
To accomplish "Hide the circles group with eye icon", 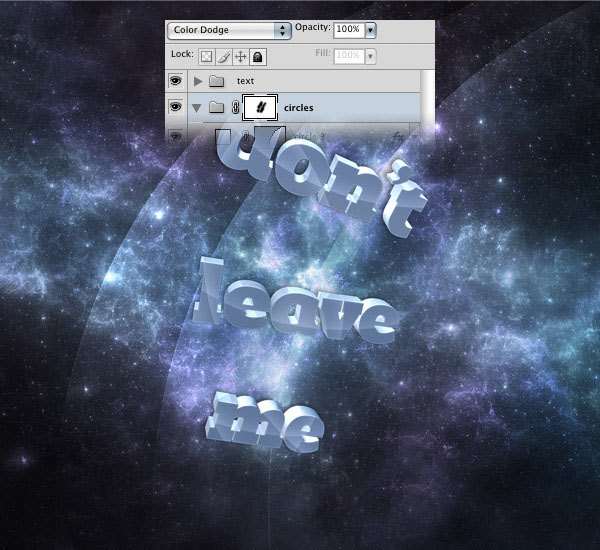I will coord(176,106).
